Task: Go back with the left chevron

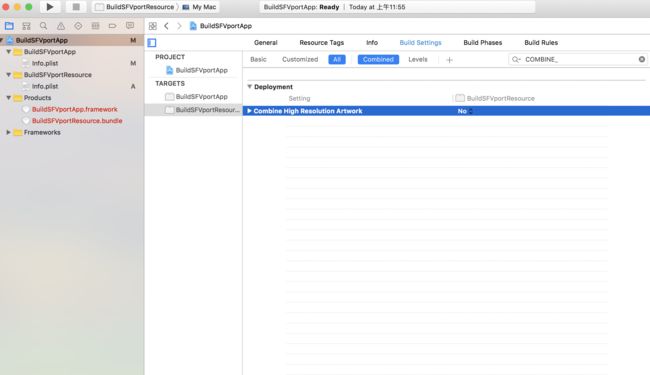Action: pyautogui.click(x=166, y=26)
